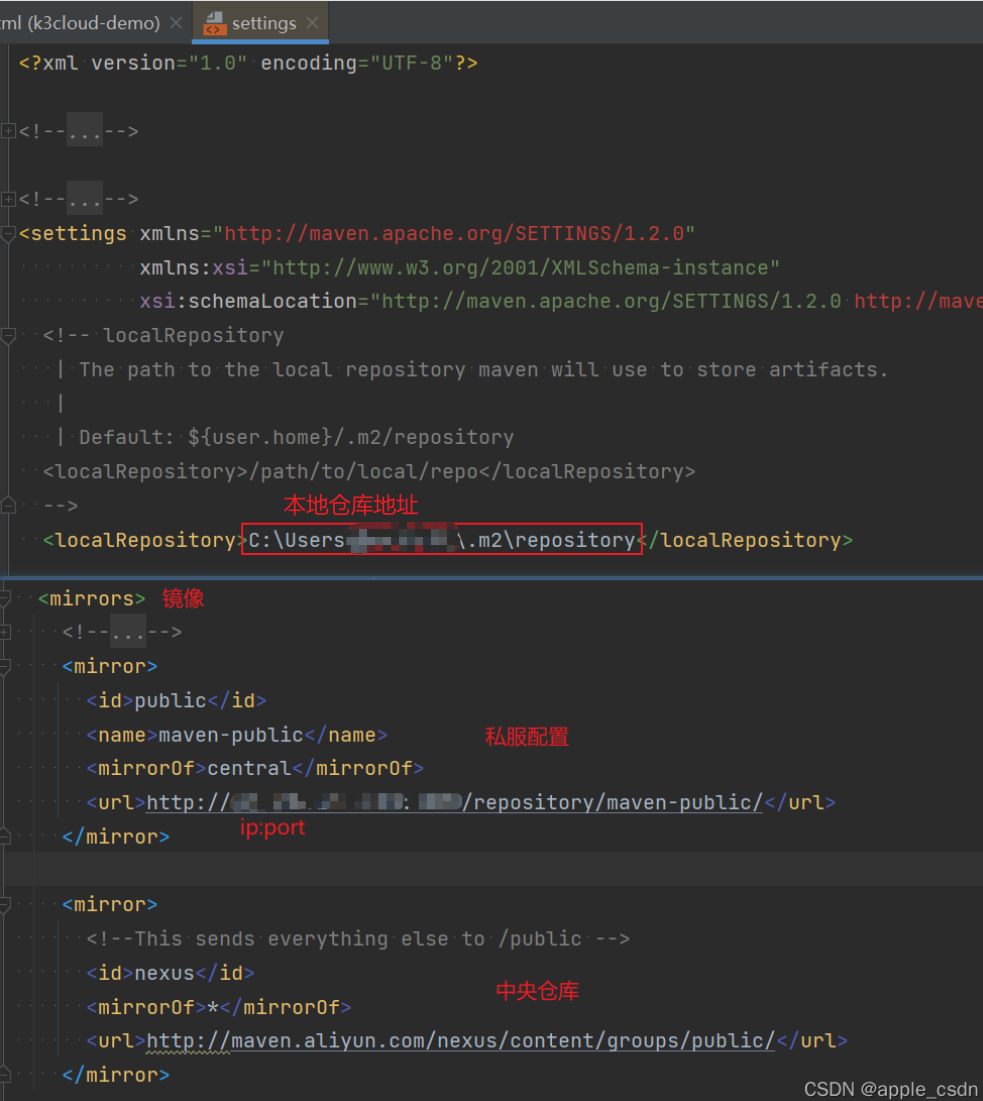Click the opening settings tag name

(79, 233)
